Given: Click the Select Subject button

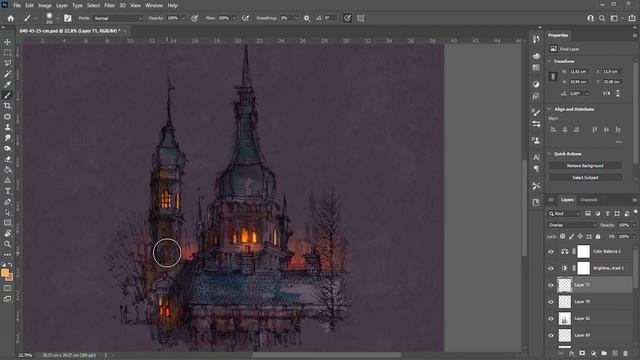Looking at the screenshot, I should point(585,178).
